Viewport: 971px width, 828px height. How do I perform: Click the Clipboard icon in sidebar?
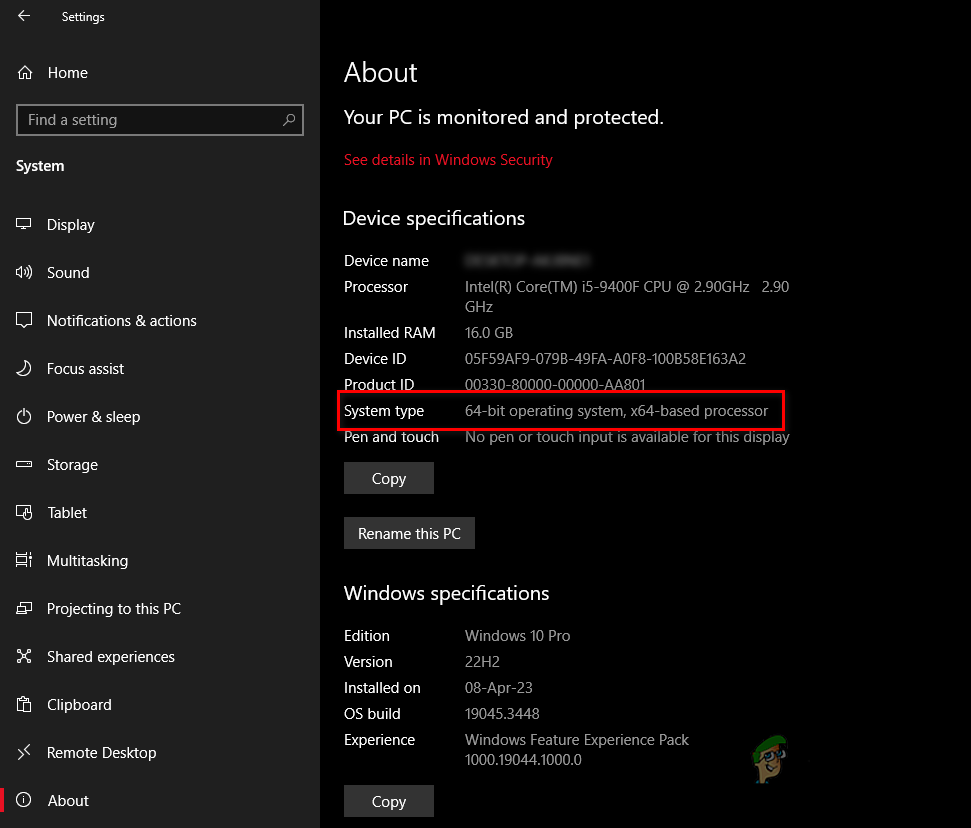tap(25, 705)
